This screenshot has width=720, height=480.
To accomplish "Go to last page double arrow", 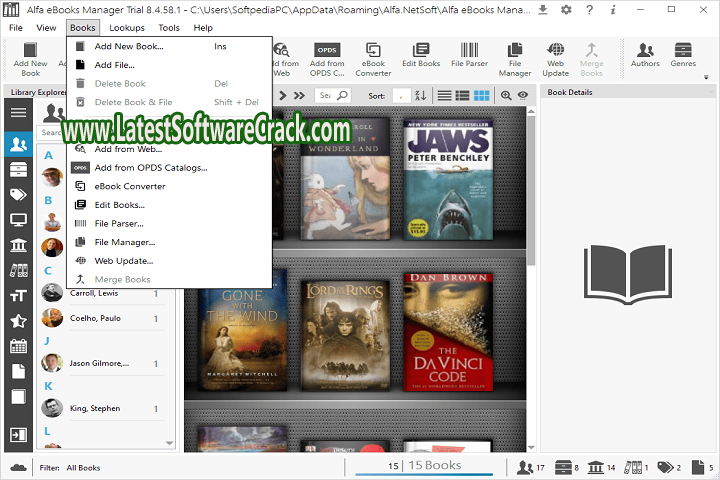I will click(299, 95).
